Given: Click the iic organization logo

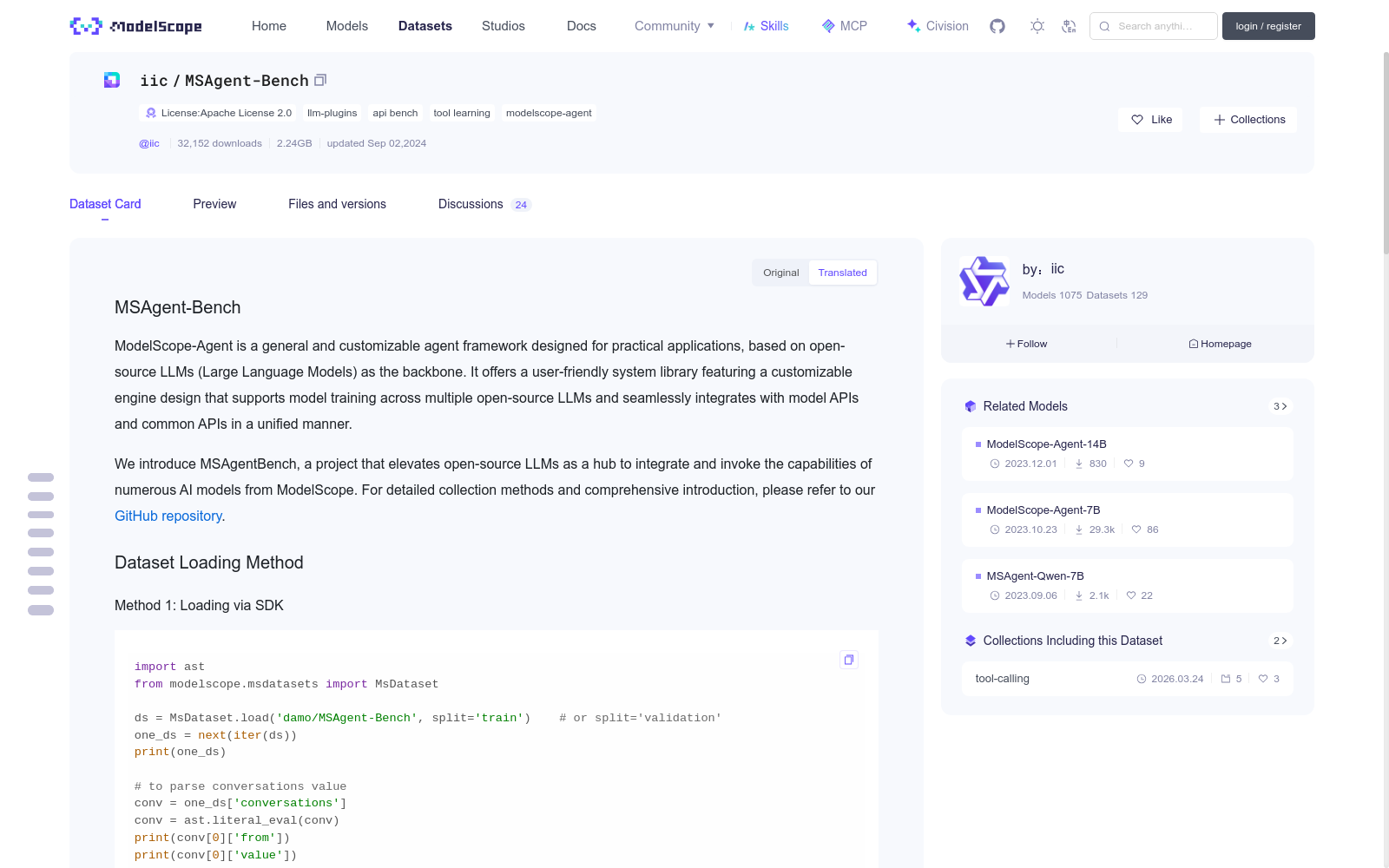Looking at the screenshot, I should 984,281.
